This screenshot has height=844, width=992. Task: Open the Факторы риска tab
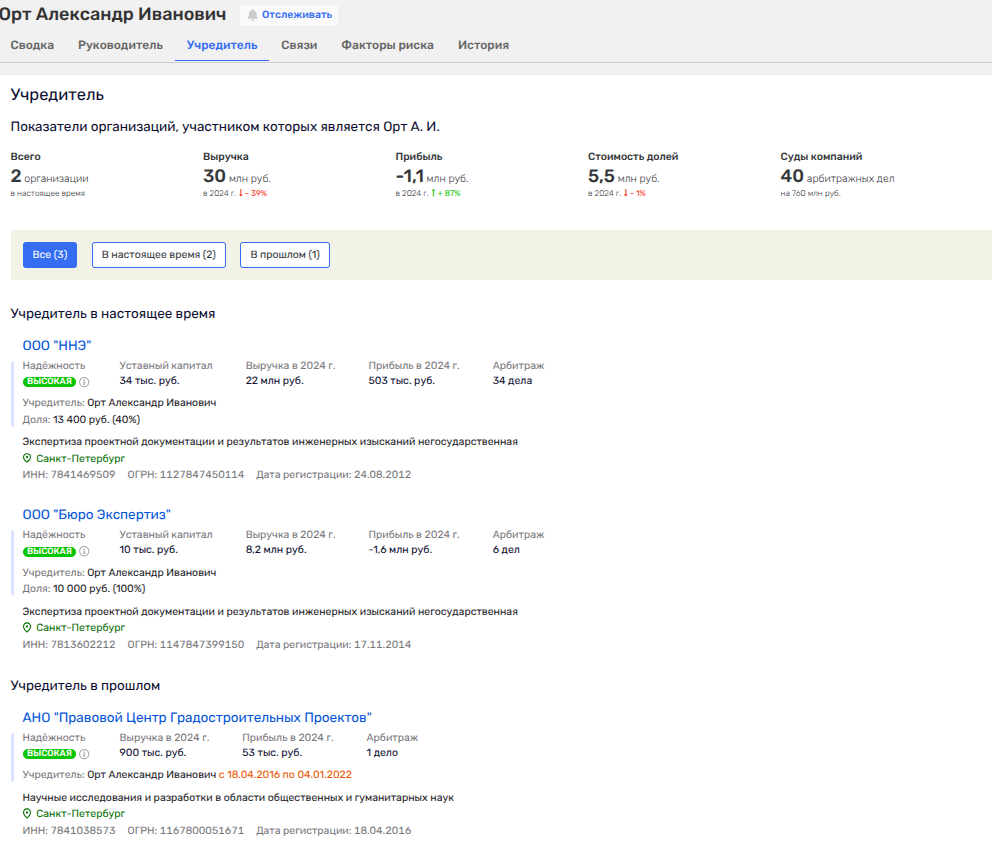387,45
